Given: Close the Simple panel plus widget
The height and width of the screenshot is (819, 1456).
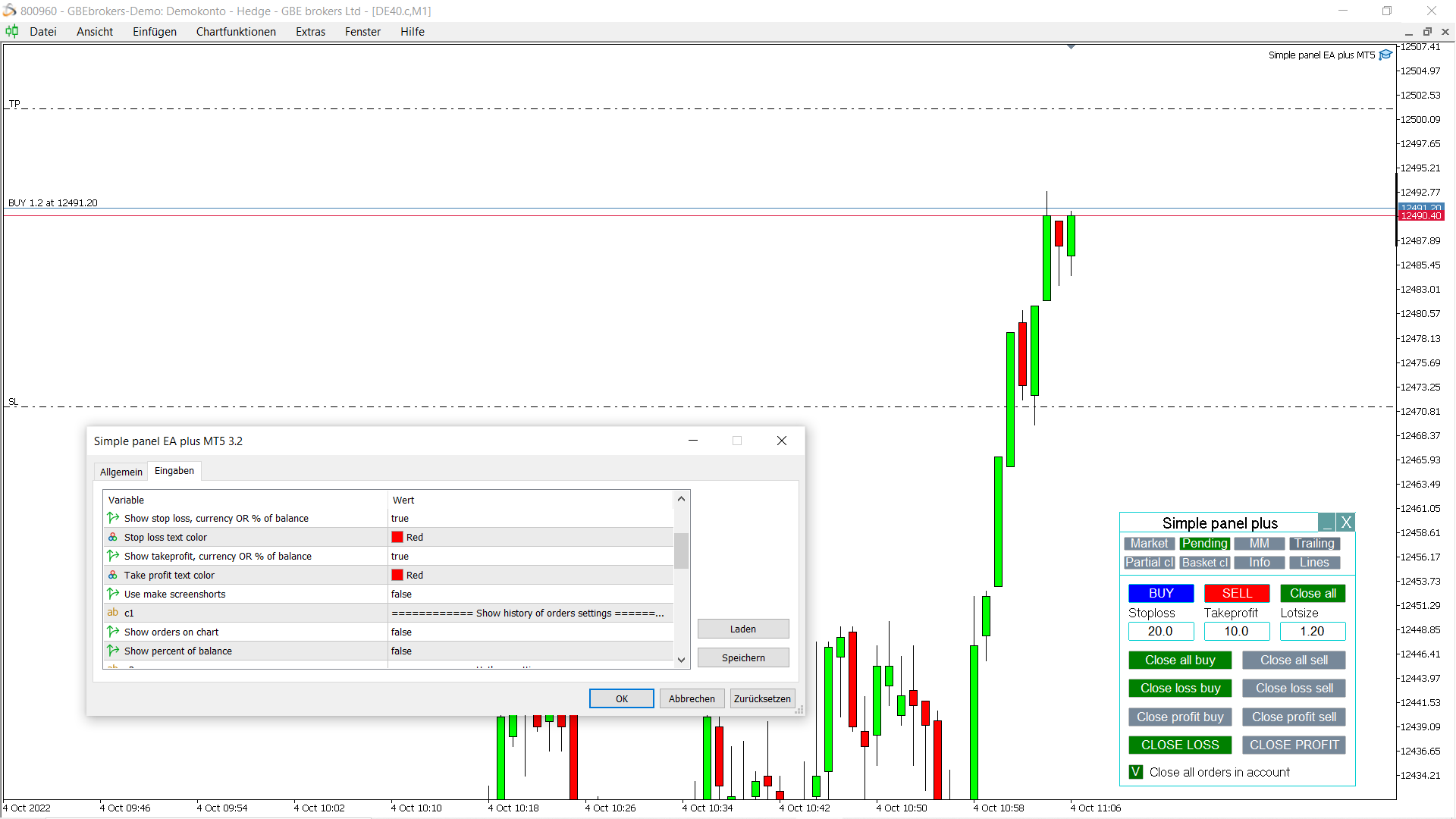Looking at the screenshot, I should pyautogui.click(x=1346, y=522).
